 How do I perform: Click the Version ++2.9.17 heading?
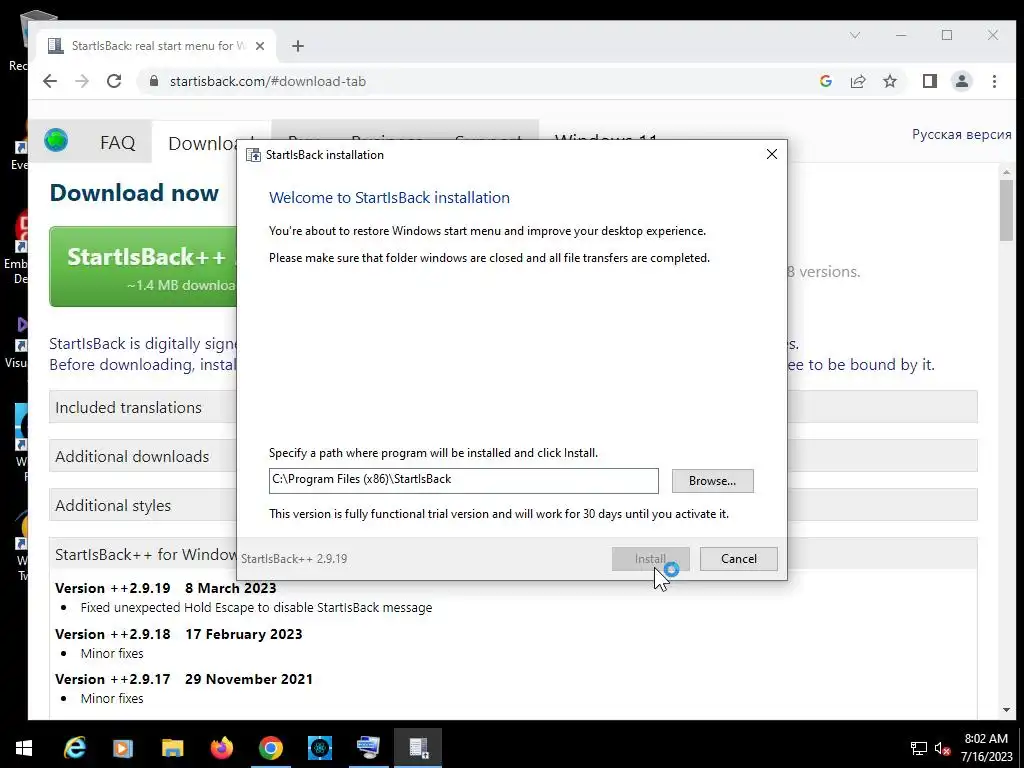point(184,679)
